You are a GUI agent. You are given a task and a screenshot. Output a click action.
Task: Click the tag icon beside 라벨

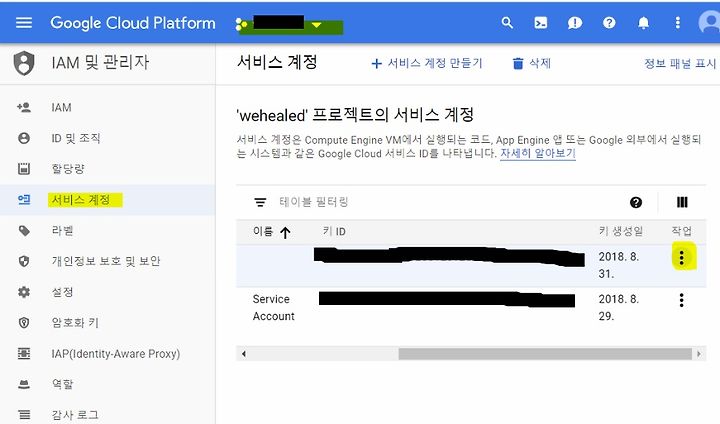point(24,231)
